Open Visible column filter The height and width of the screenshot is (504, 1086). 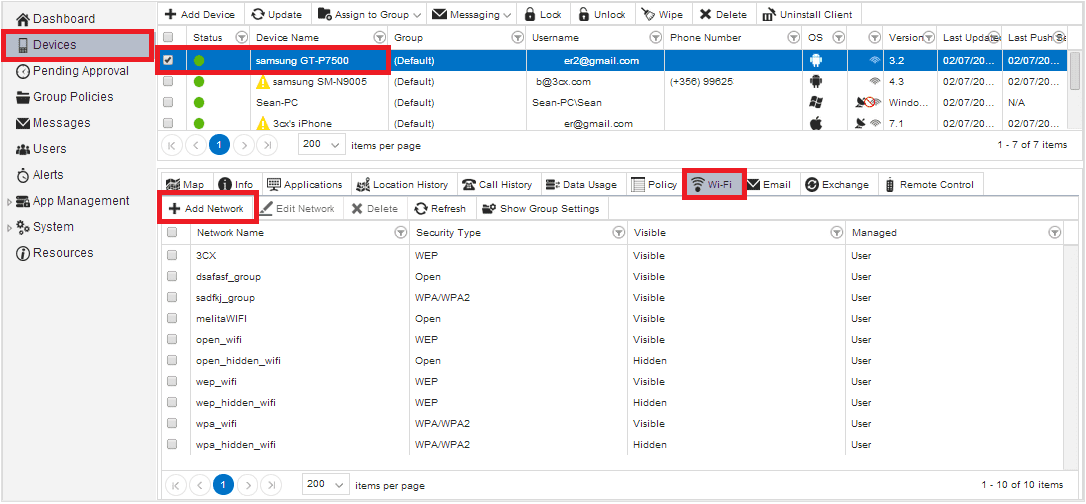pyautogui.click(x=837, y=233)
